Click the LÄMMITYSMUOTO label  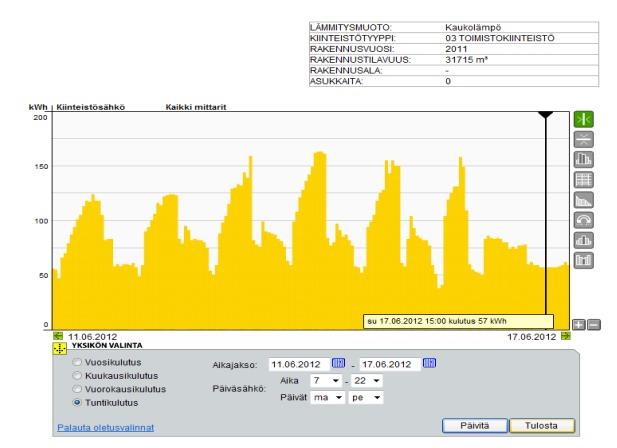pos(351,28)
